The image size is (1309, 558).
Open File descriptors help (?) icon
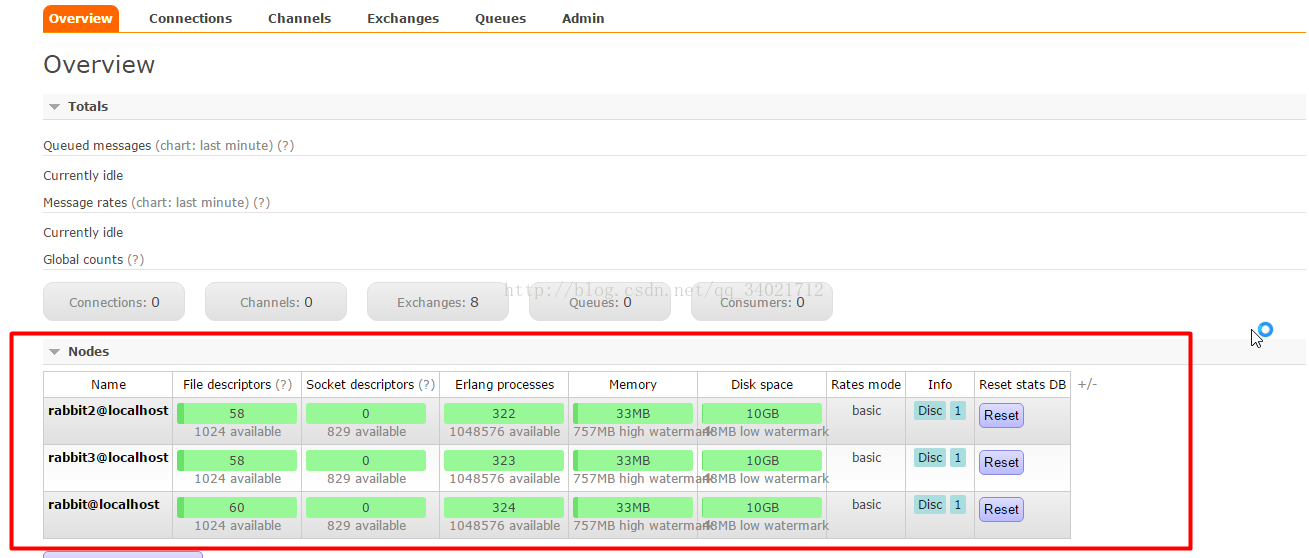point(284,385)
